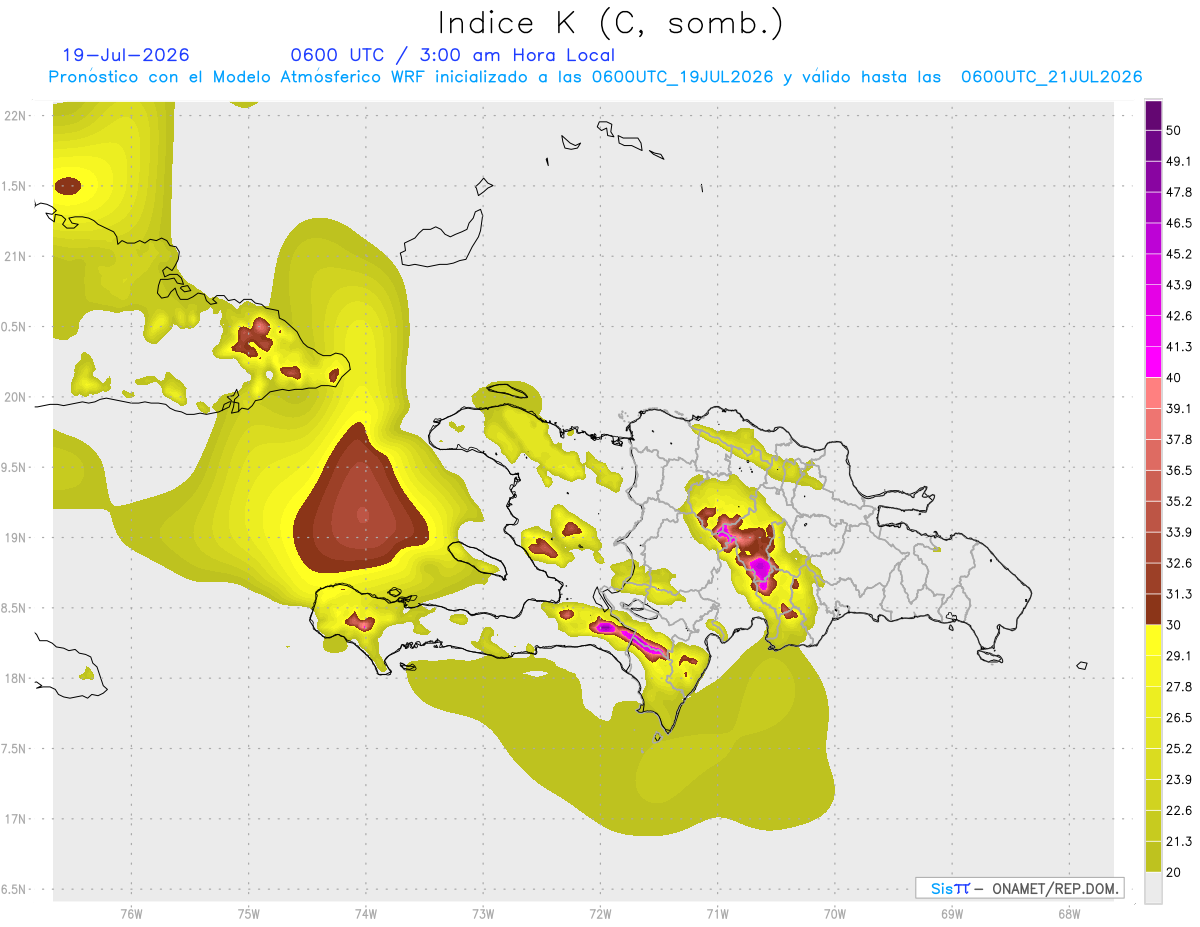Pick the olive swatch between 20 and 21.3

point(1154,857)
